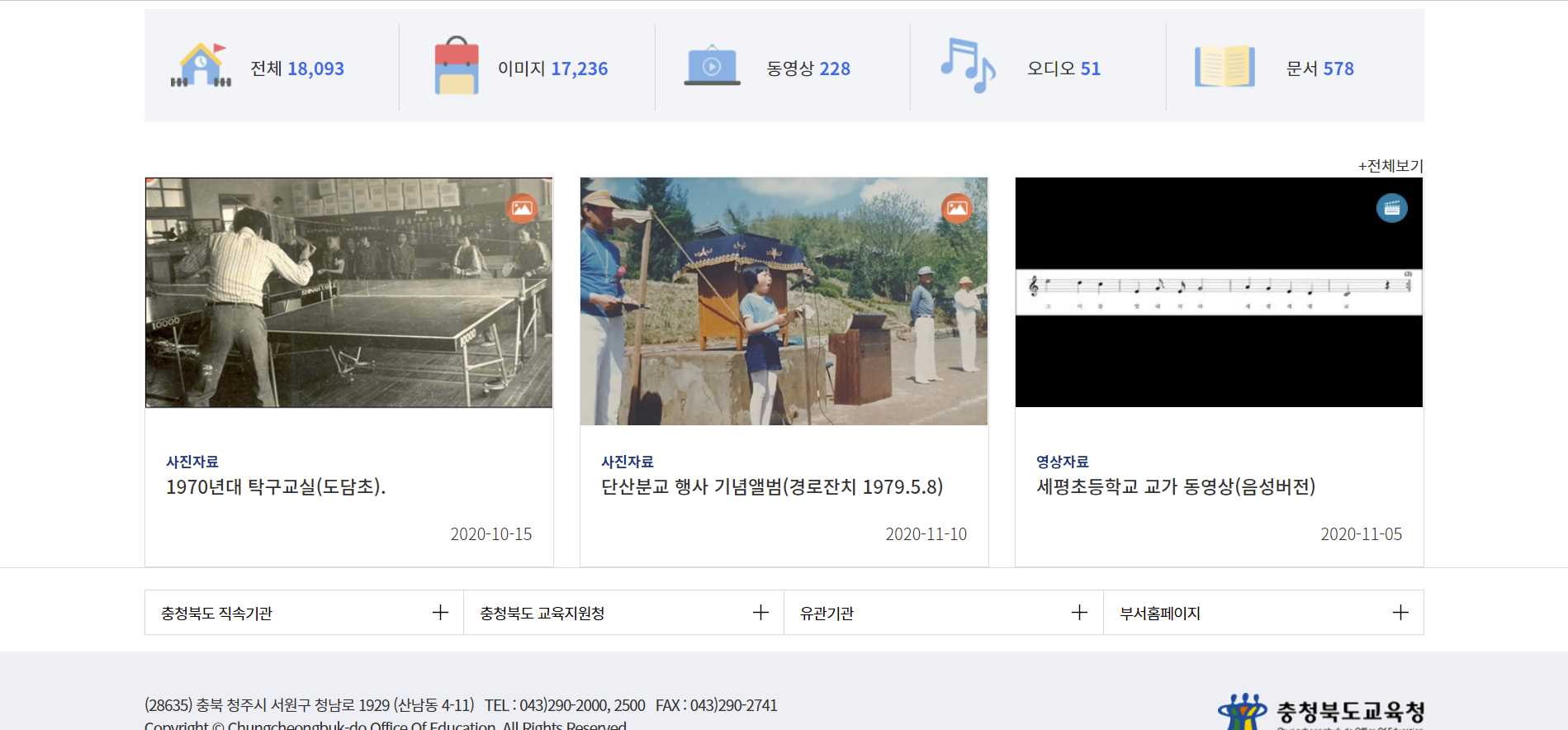Click the 충청북도교육청 footer logo
The image size is (1568, 730).
pyautogui.click(x=1321, y=711)
